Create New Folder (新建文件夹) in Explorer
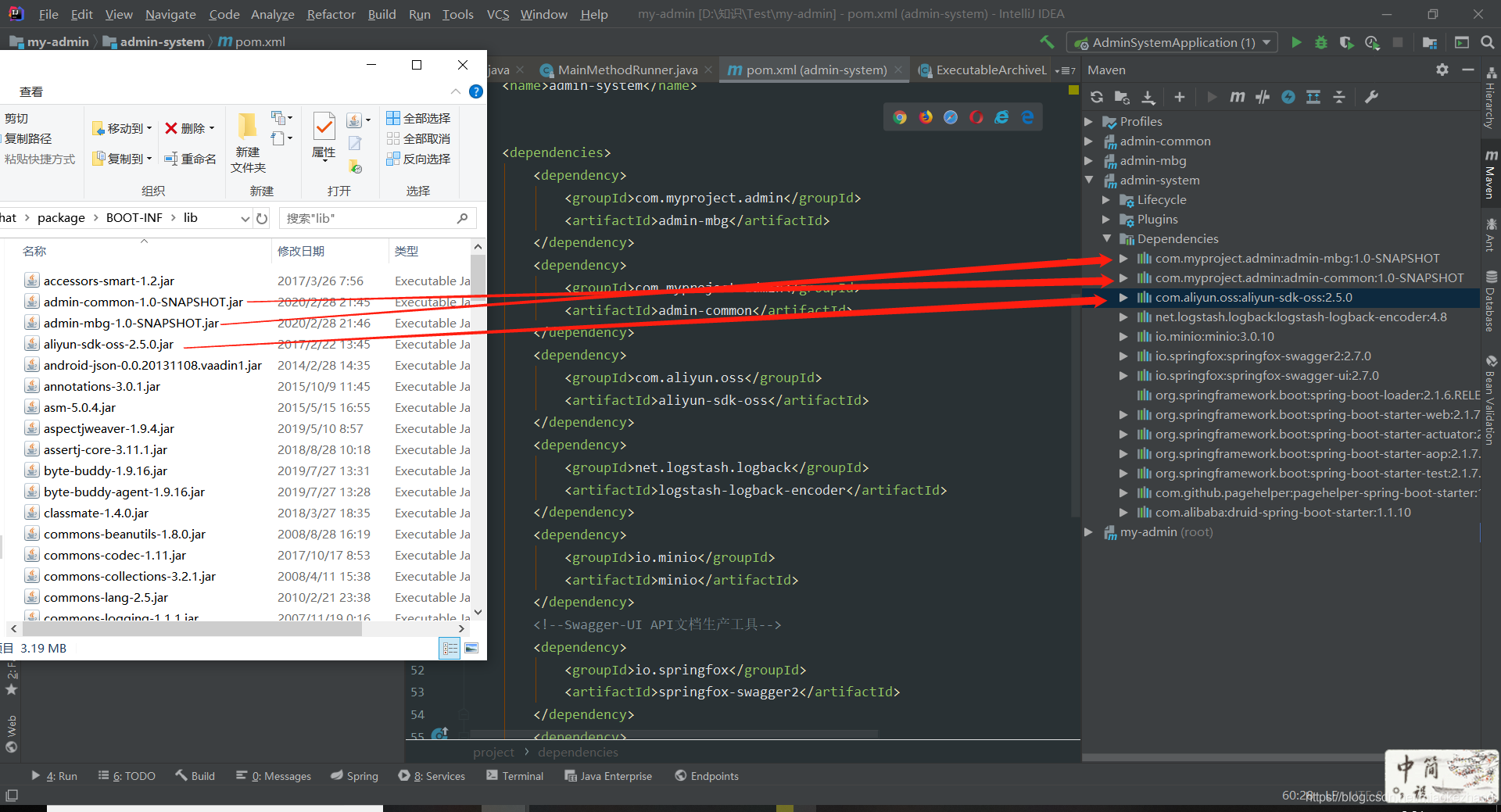The image size is (1501, 812). point(248,143)
